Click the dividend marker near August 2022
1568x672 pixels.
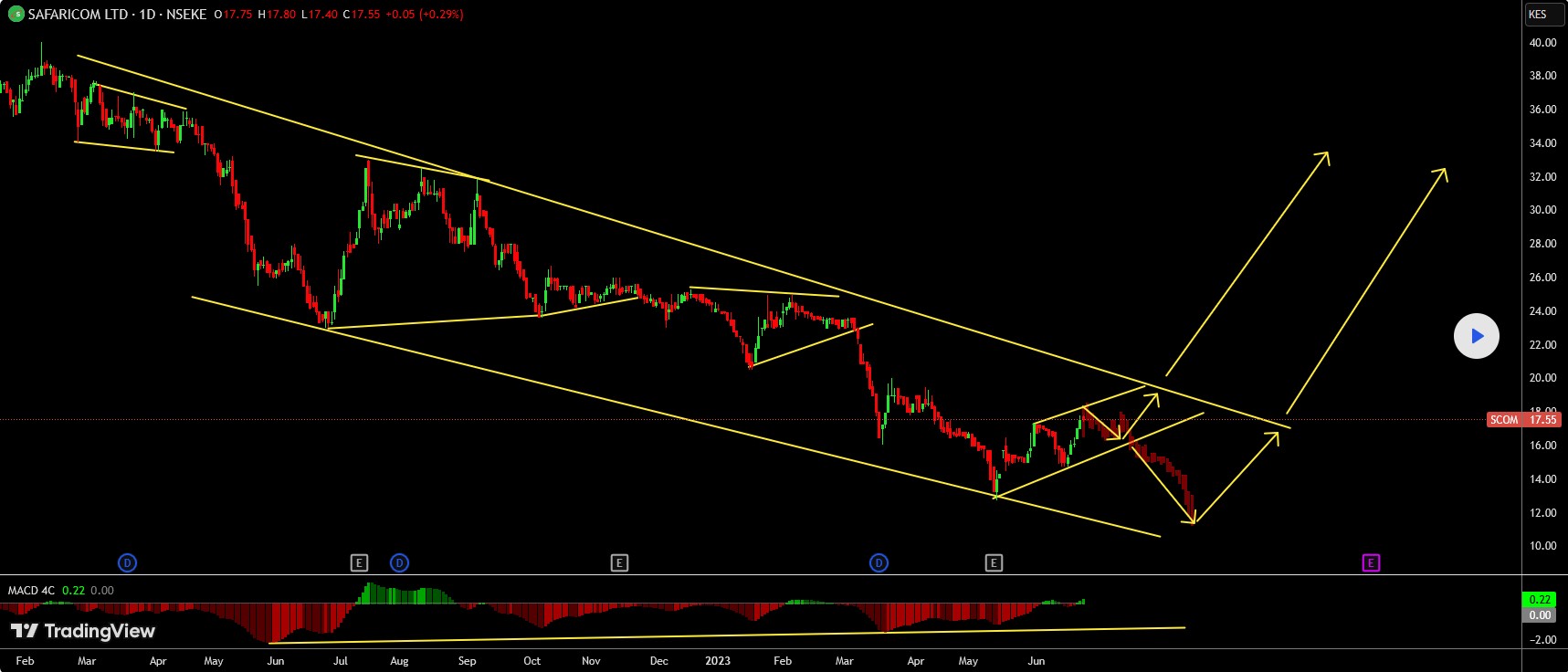coord(399,562)
